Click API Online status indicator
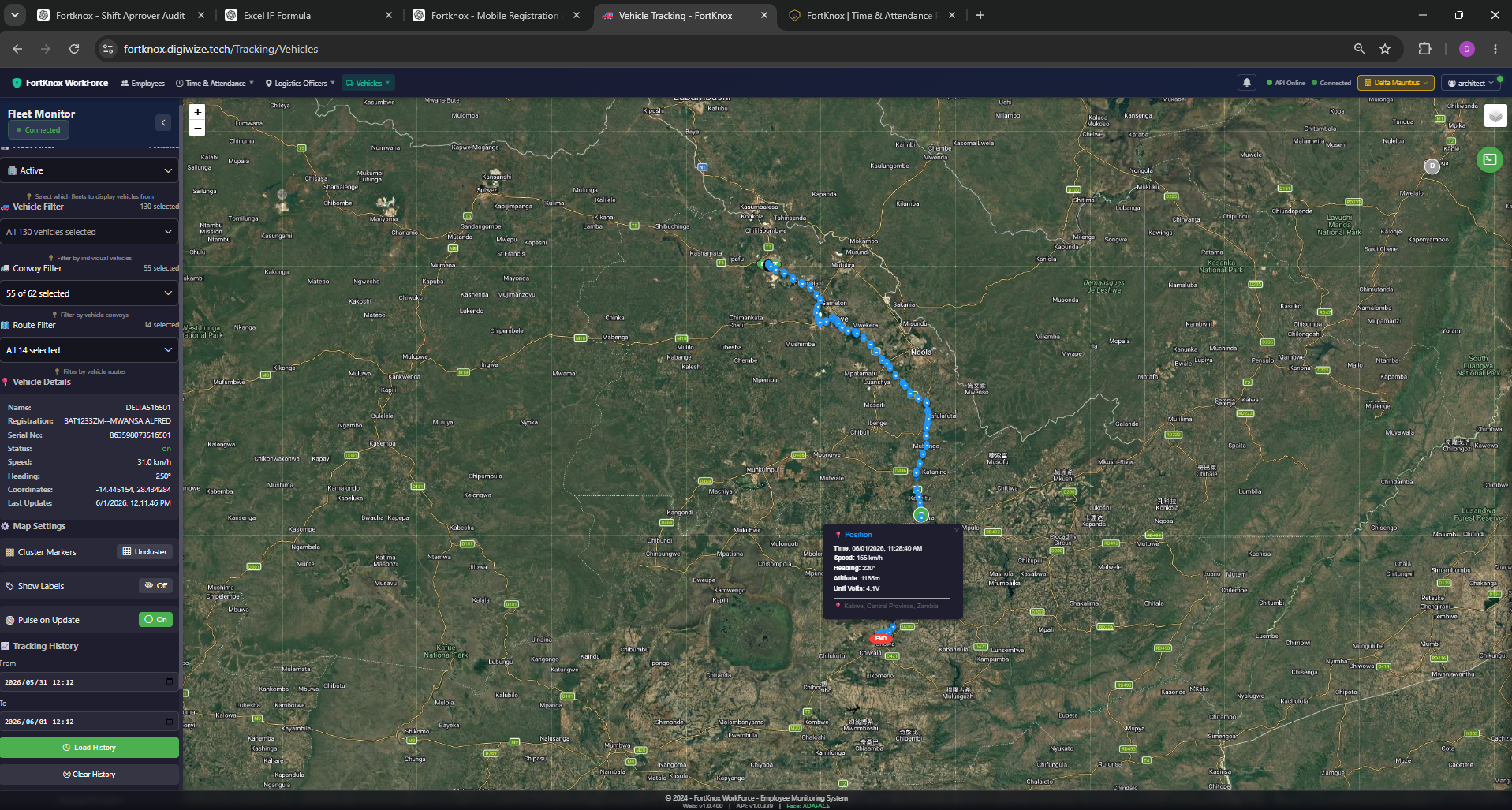The width and height of the screenshot is (1512, 810). point(1286,83)
